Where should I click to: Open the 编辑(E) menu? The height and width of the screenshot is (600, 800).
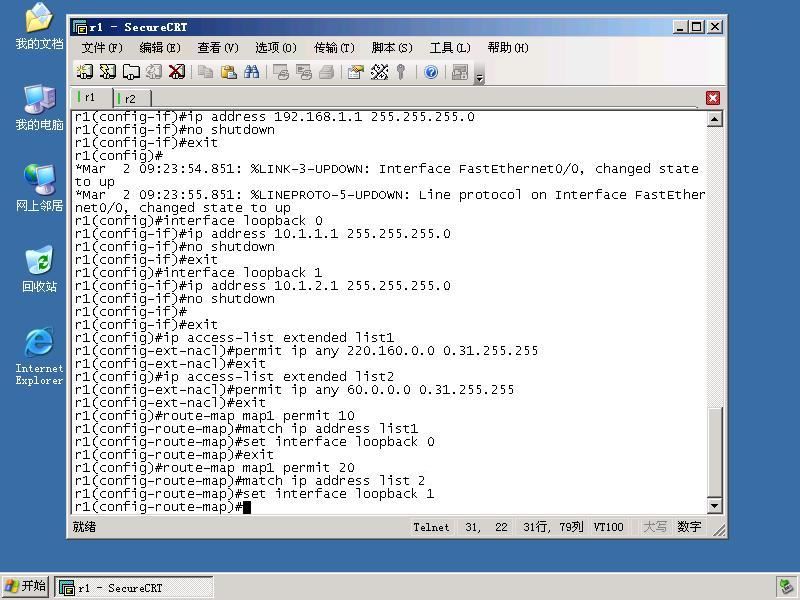coord(160,48)
